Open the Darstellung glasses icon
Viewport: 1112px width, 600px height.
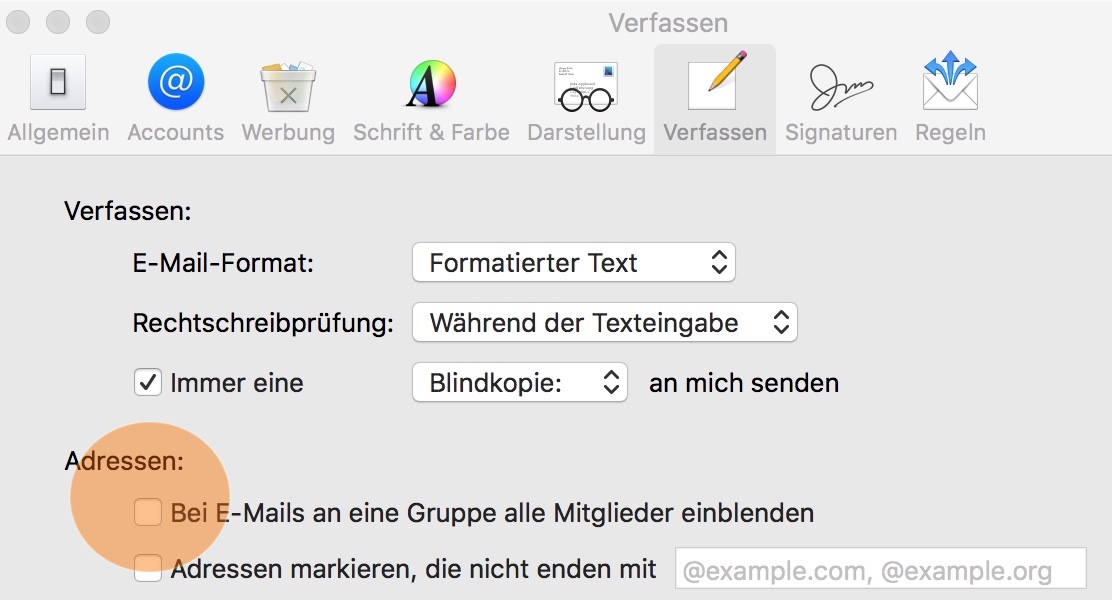[x=586, y=85]
